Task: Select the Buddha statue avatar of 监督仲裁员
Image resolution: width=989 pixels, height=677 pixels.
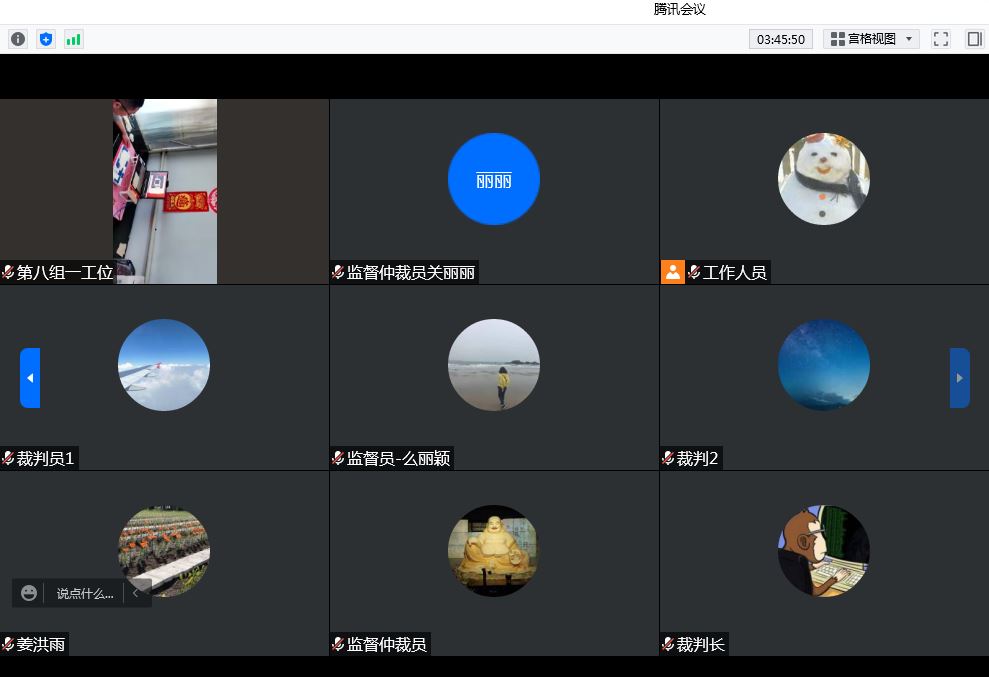Action: pyautogui.click(x=493, y=551)
